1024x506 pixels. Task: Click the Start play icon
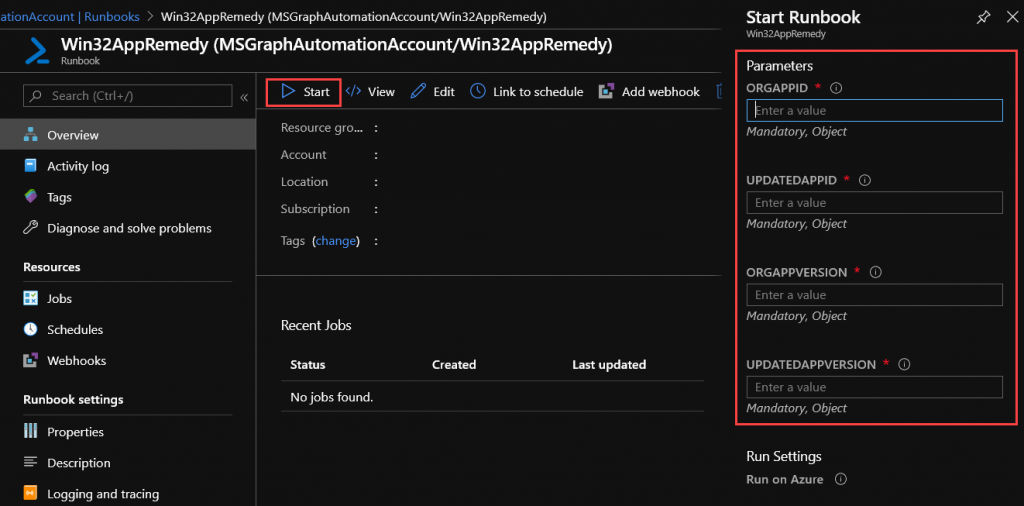tap(288, 91)
